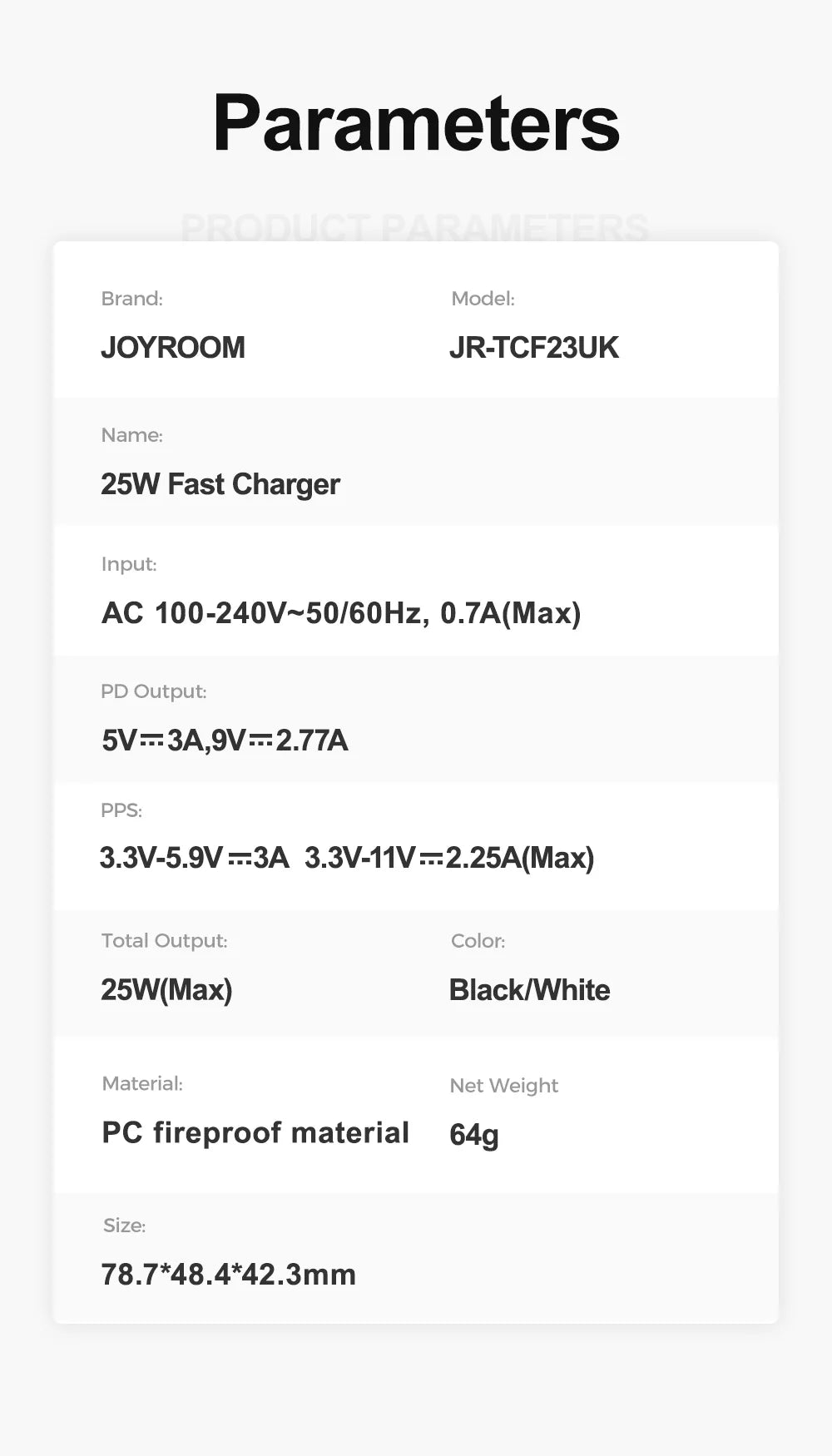This screenshot has width=832, height=1456.
Task: Select the PPS label
Action: click(x=121, y=810)
